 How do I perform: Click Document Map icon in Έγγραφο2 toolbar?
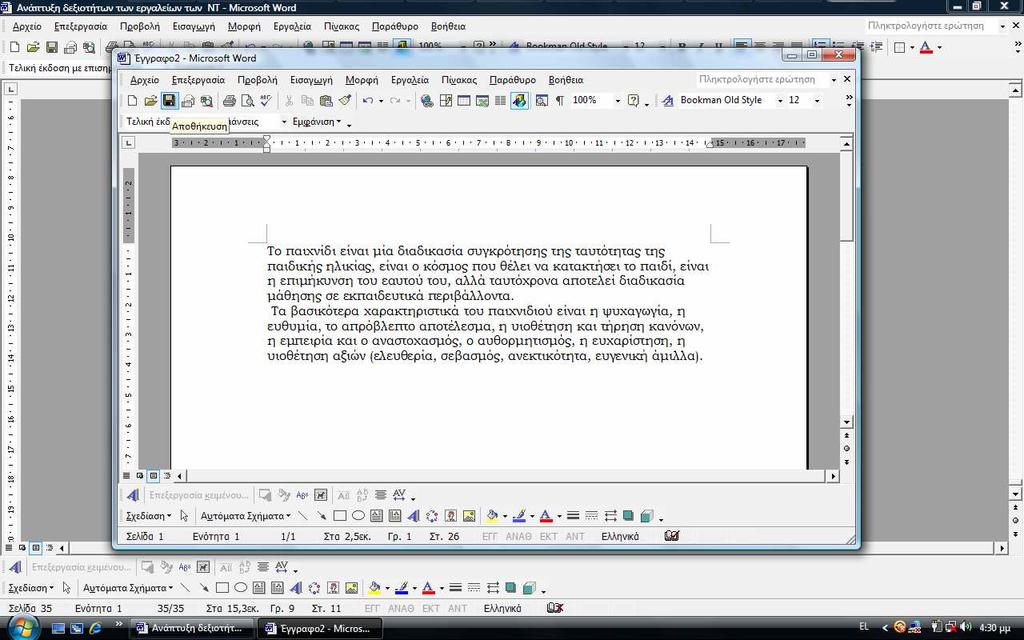point(541,101)
